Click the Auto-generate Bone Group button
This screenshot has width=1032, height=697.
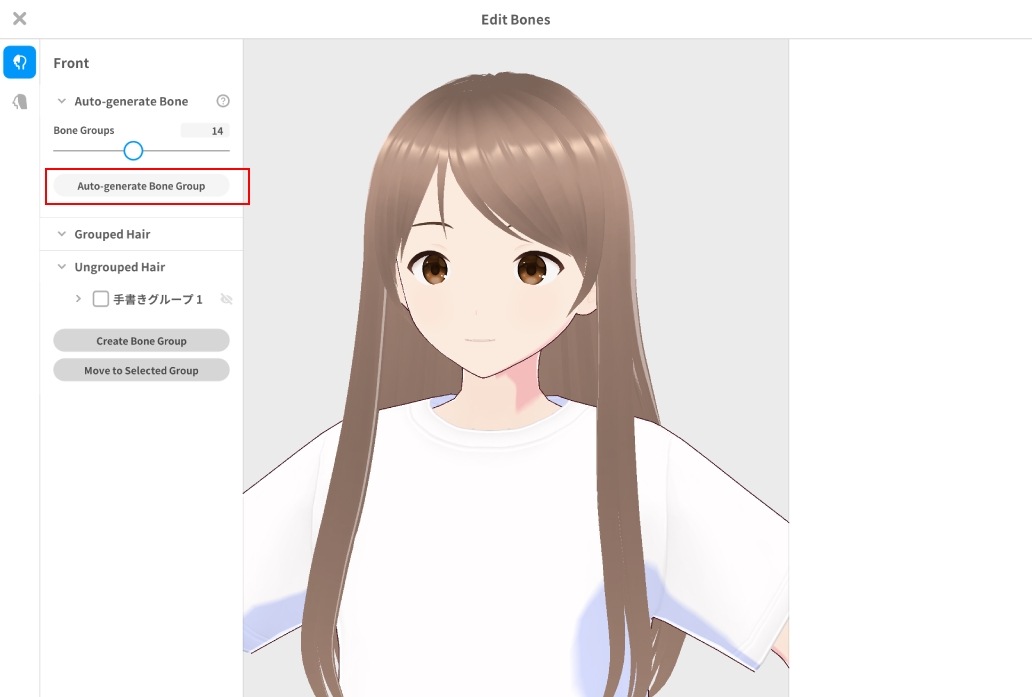coord(141,186)
